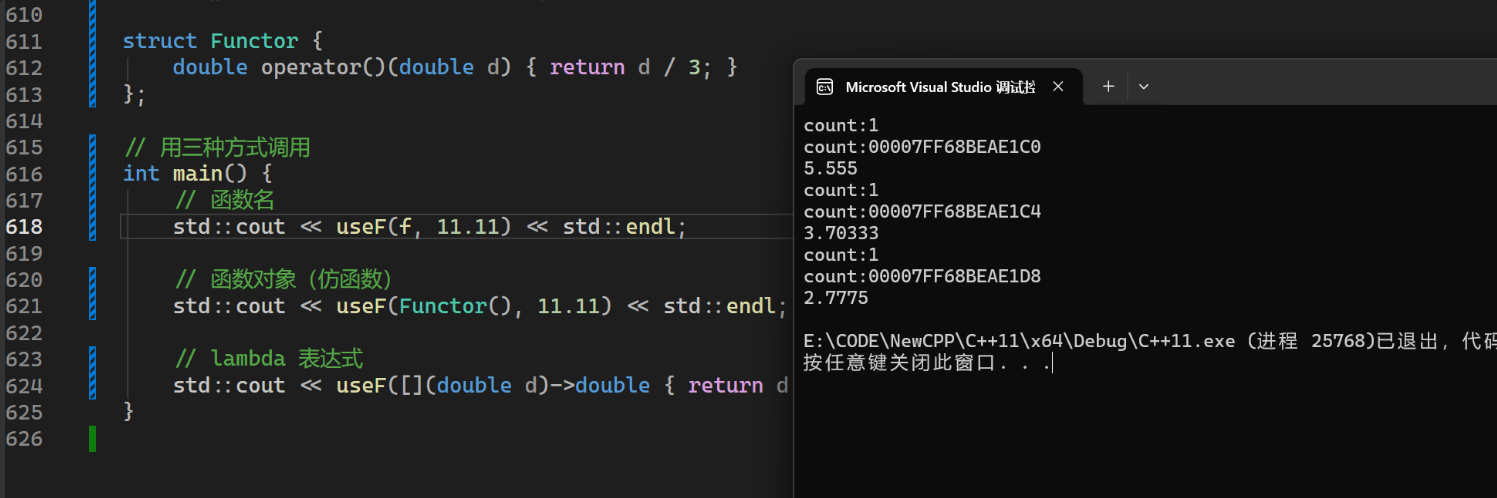
Task: Select line number 621 in the gutter
Action: coord(24,306)
